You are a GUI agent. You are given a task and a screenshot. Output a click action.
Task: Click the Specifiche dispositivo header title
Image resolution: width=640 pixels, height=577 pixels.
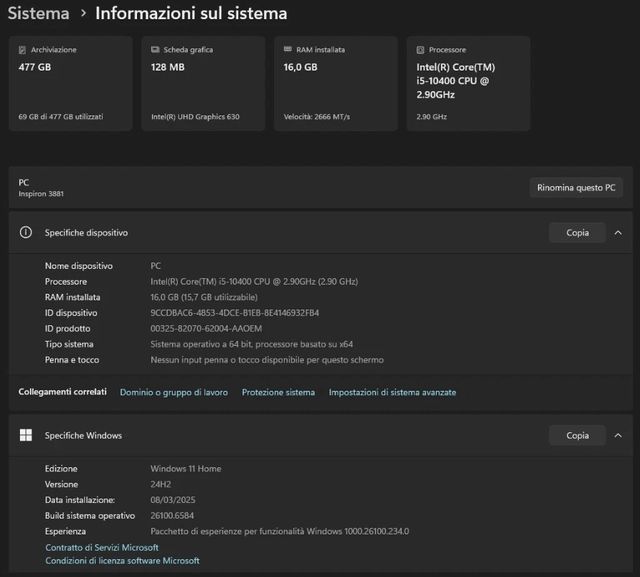click(86, 232)
